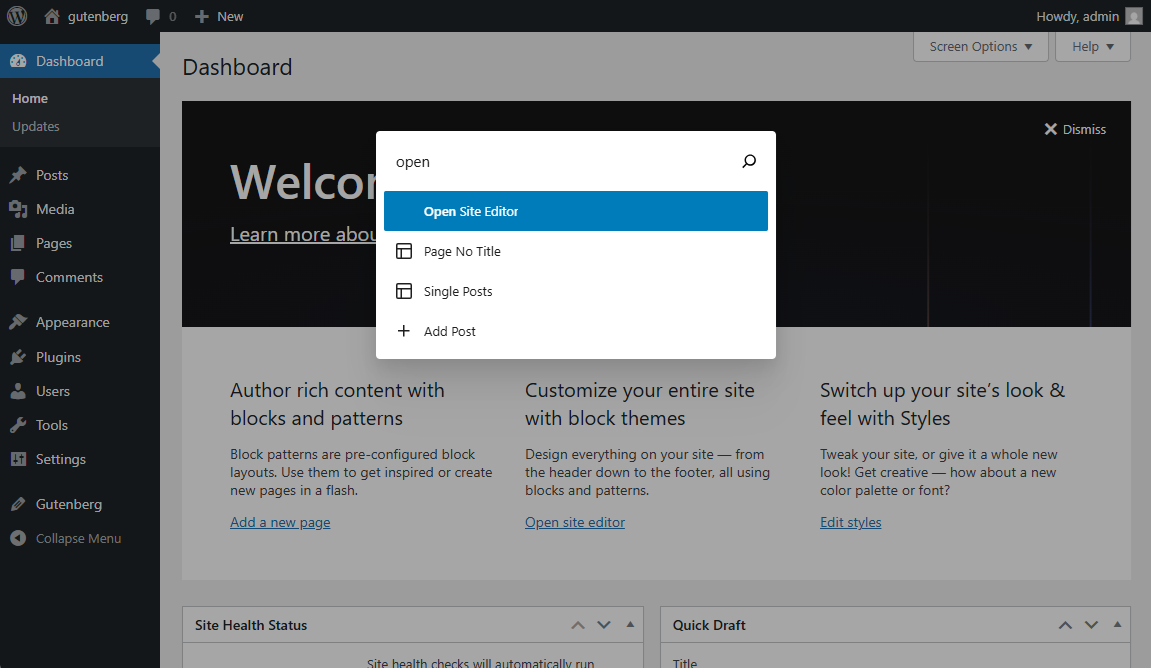The height and width of the screenshot is (668, 1151).
Task: Click the WordPress logo in admin bar
Action: coord(17,16)
